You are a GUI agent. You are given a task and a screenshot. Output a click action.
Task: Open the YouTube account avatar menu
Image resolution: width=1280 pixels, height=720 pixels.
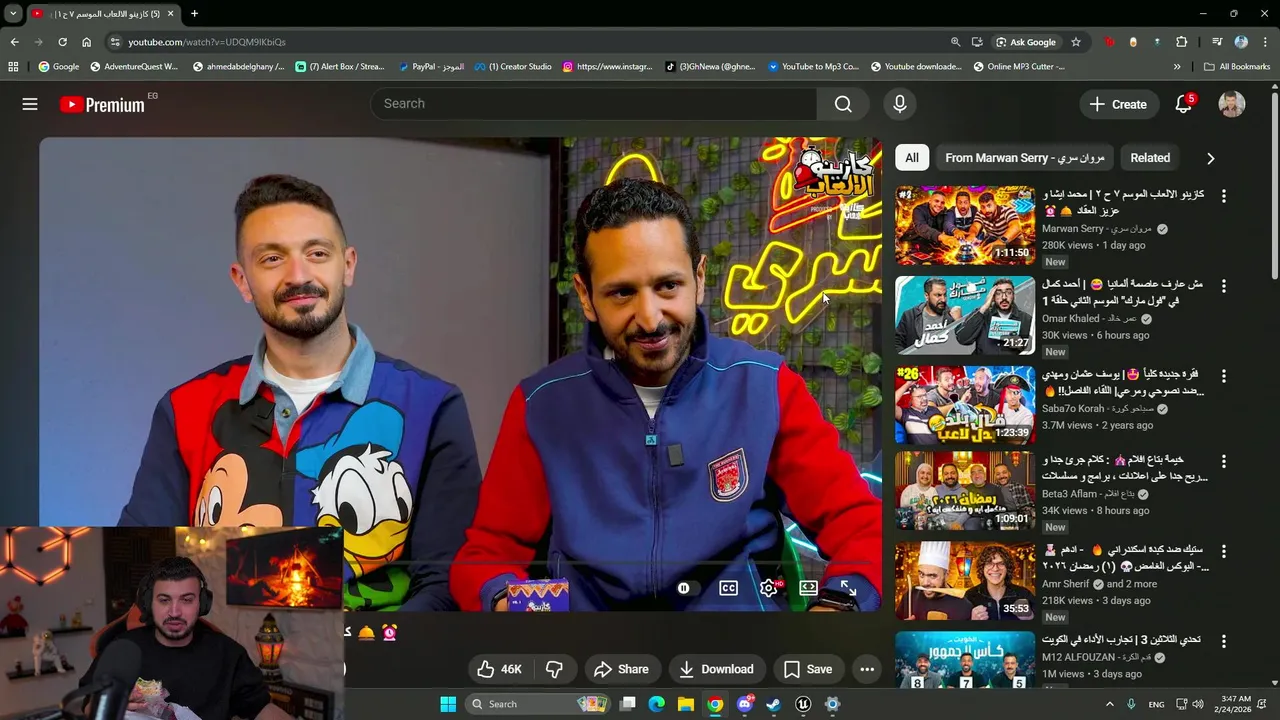[x=1232, y=104]
